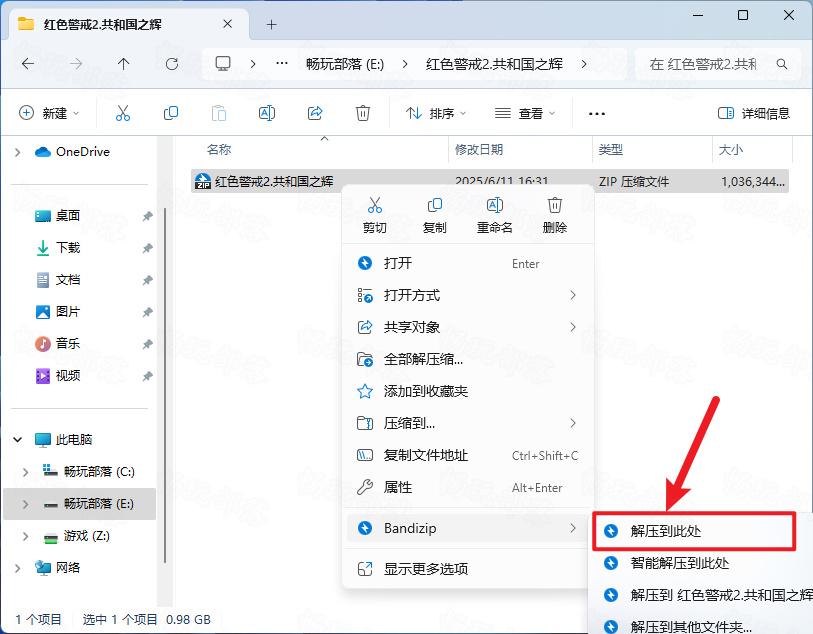Click 复制 in the context menu
Image resolution: width=813 pixels, height=634 pixels.
pos(434,215)
